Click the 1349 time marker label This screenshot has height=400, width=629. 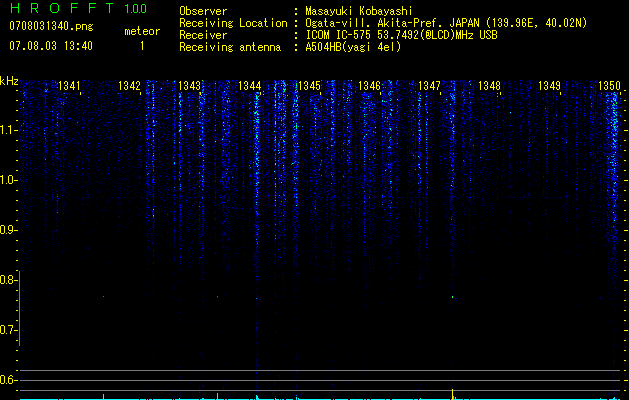click(x=549, y=86)
